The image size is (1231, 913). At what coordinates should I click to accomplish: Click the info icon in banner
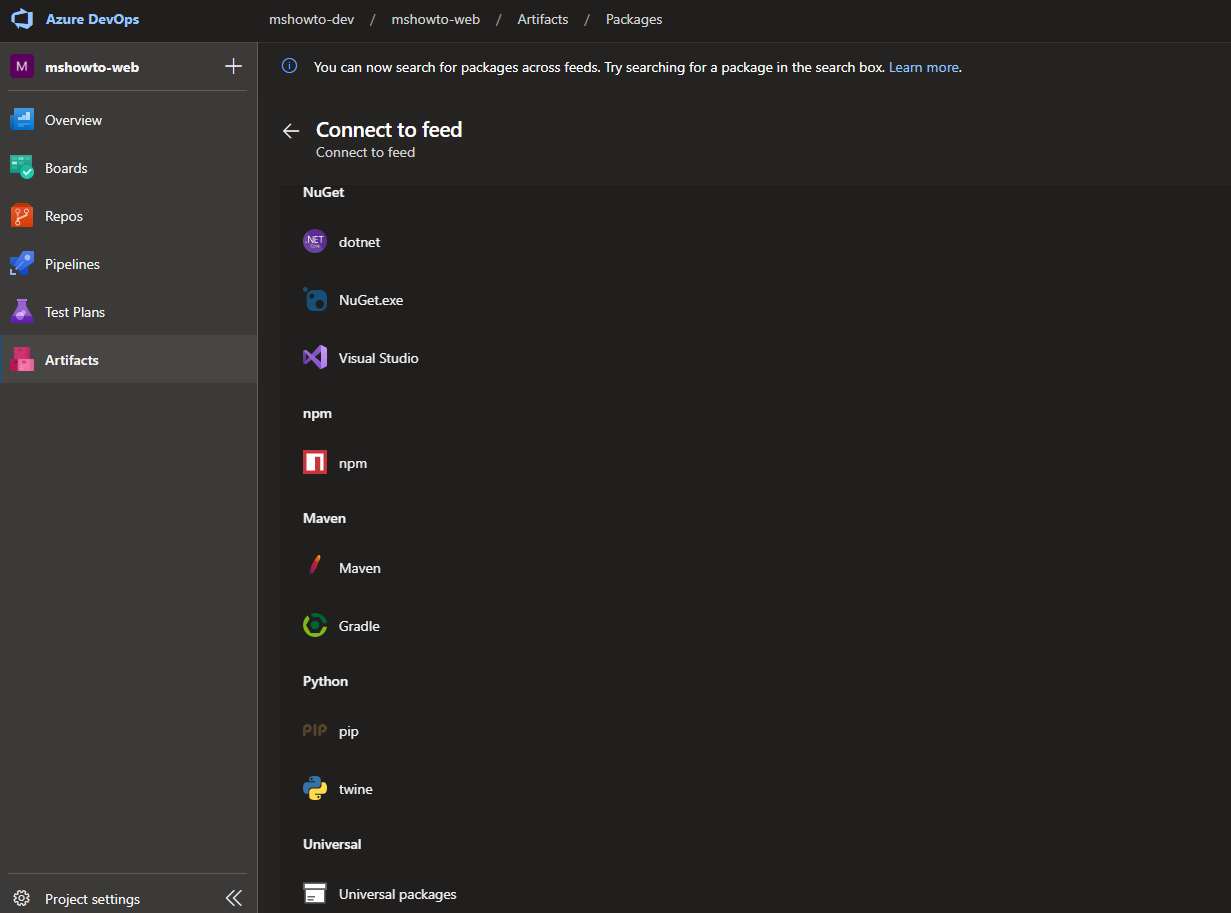(289, 67)
